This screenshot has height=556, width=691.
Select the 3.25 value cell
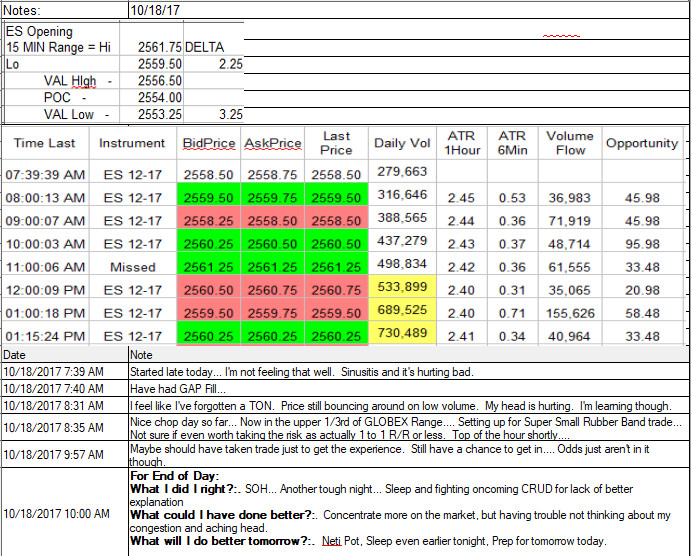click(x=231, y=114)
